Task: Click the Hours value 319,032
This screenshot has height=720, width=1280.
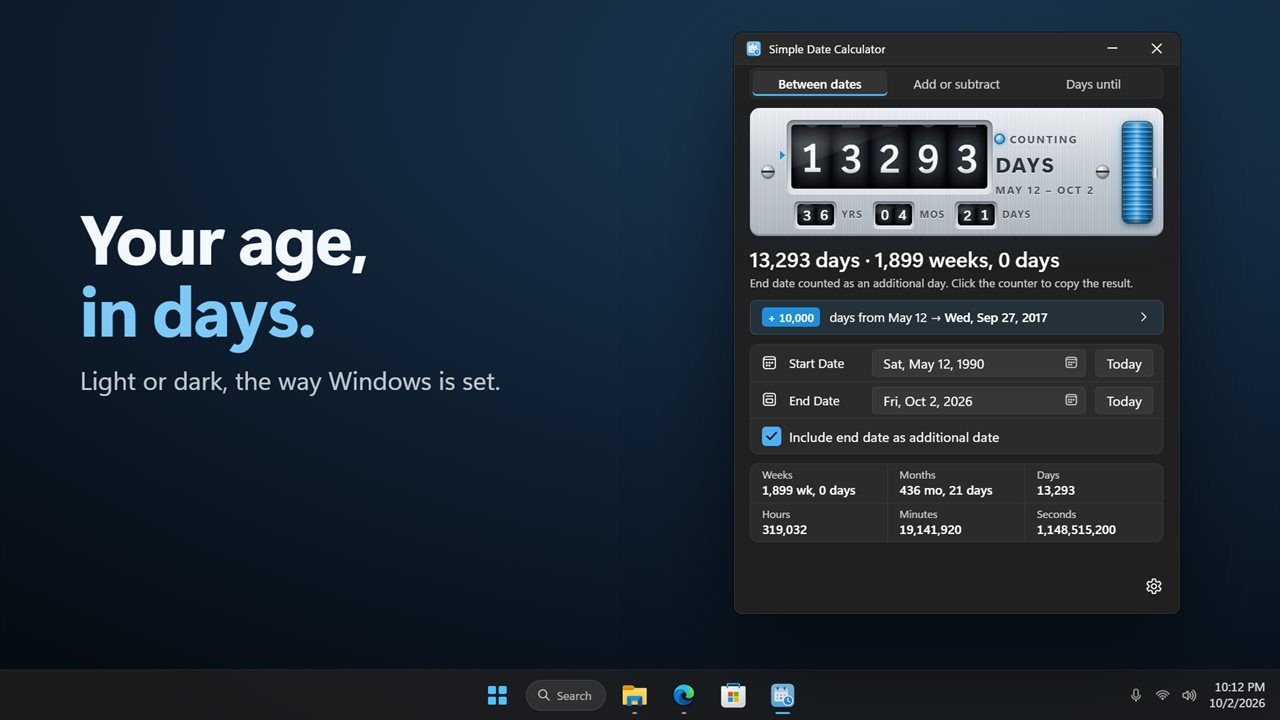Action: (x=785, y=529)
